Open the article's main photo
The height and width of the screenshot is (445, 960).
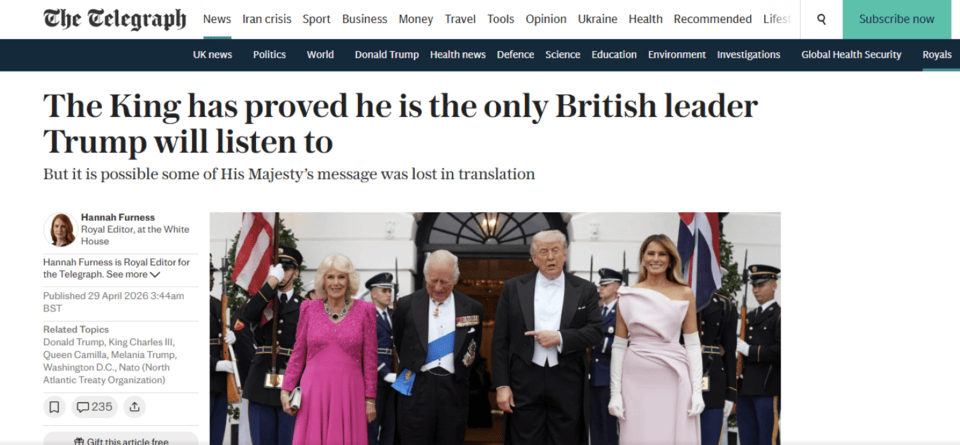[495, 329]
